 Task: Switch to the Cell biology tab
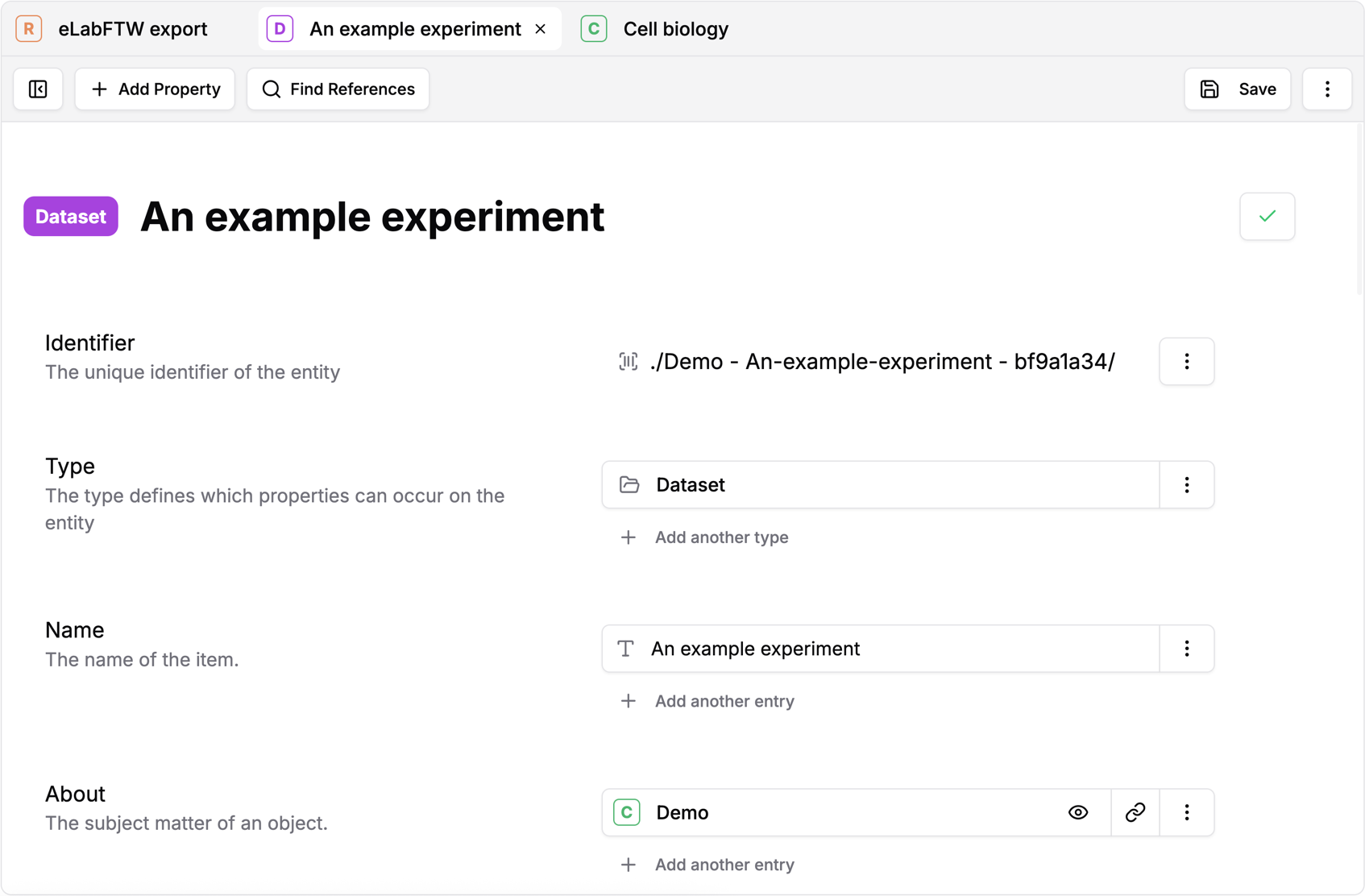[675, 28]
